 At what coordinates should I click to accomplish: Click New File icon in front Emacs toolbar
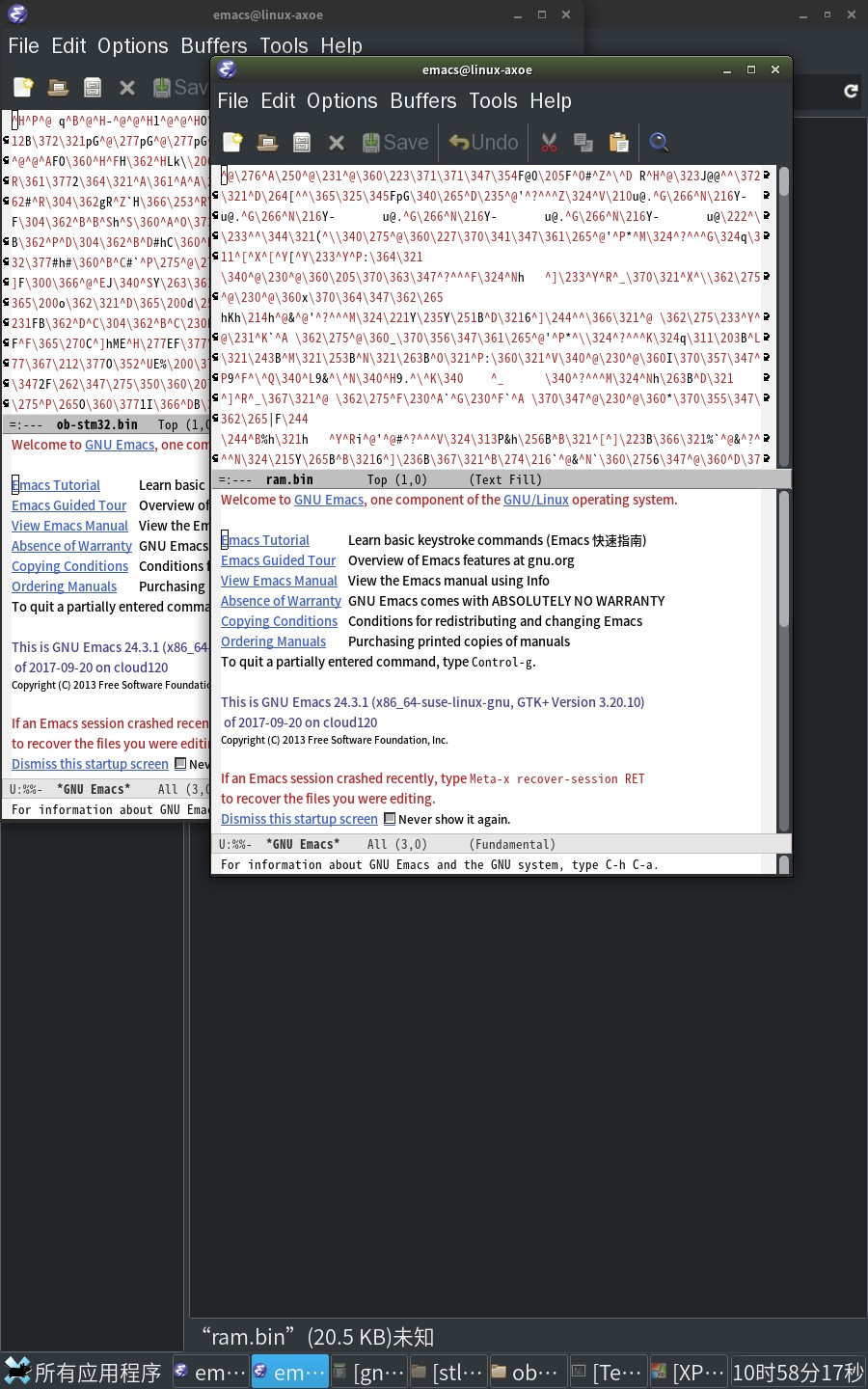[233, 143]
